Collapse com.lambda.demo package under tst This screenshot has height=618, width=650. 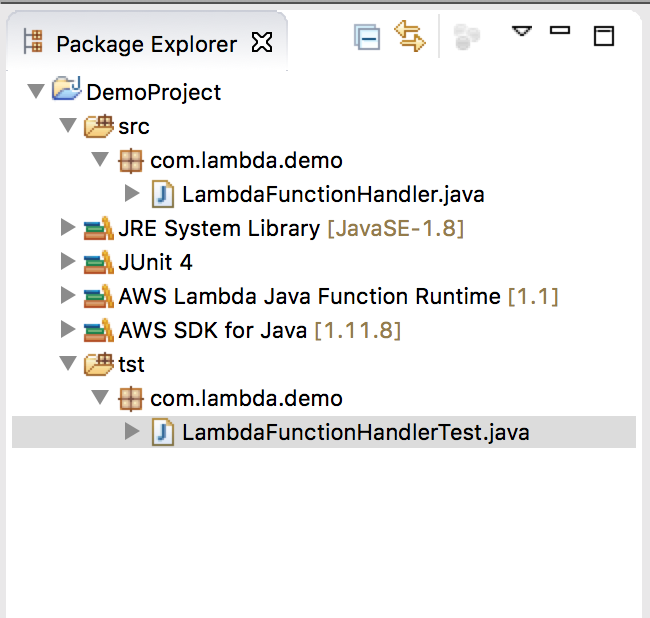[x=100, y=397]
